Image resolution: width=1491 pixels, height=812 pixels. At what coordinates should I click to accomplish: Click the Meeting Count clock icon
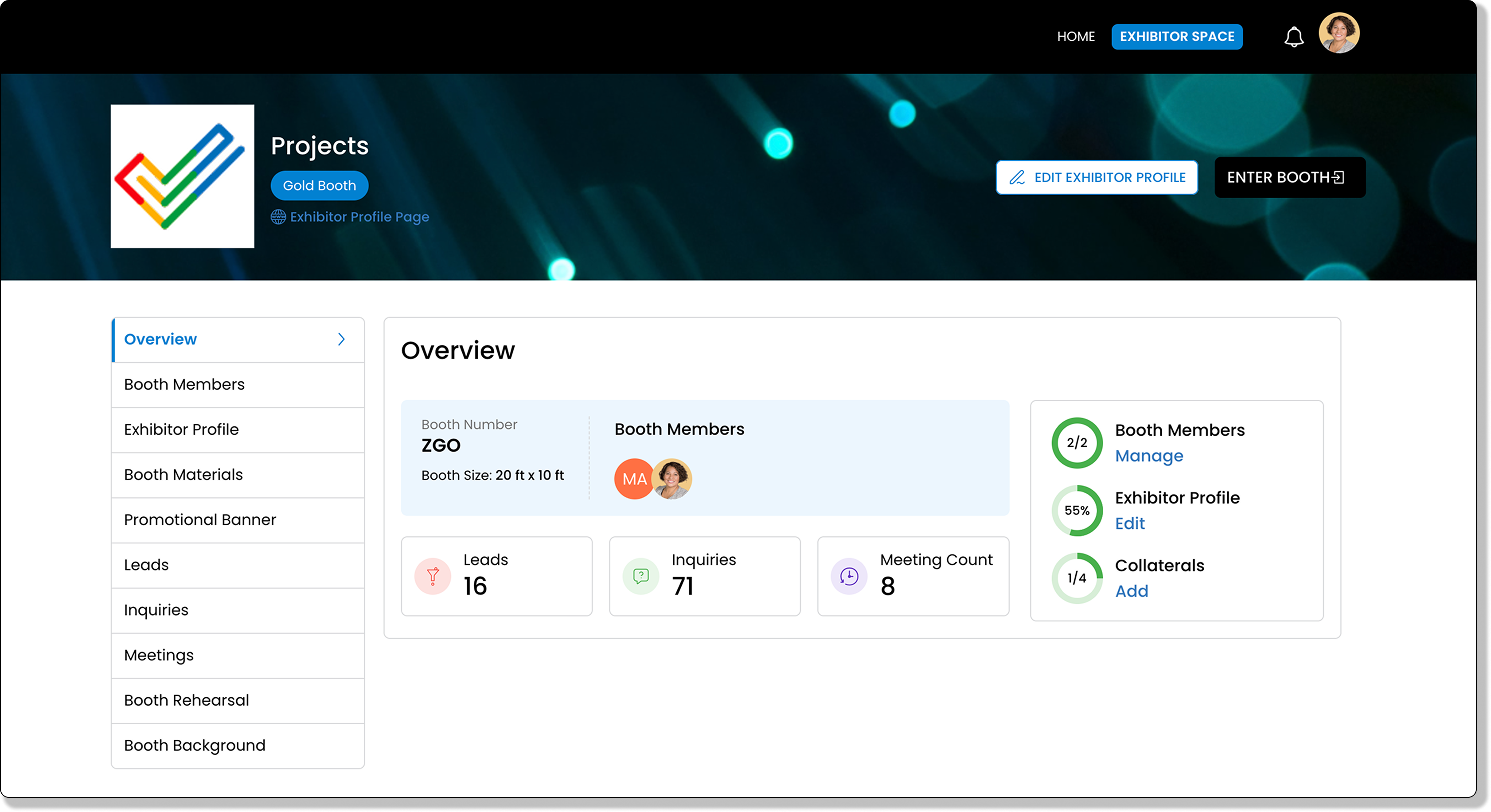pos(848,576)
